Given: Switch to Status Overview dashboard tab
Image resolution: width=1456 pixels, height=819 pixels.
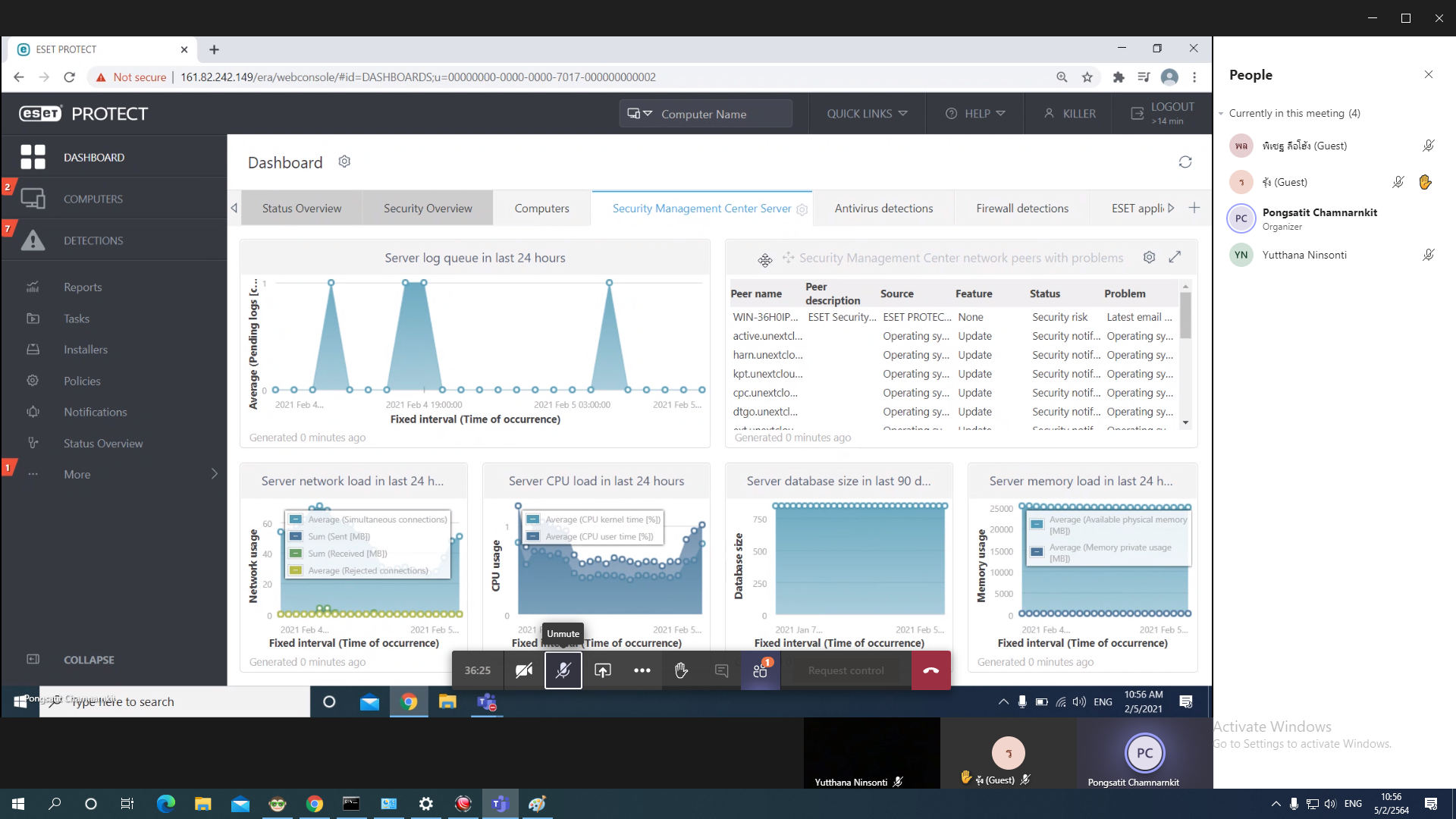Looking at the screenshot, I should 302,209.
